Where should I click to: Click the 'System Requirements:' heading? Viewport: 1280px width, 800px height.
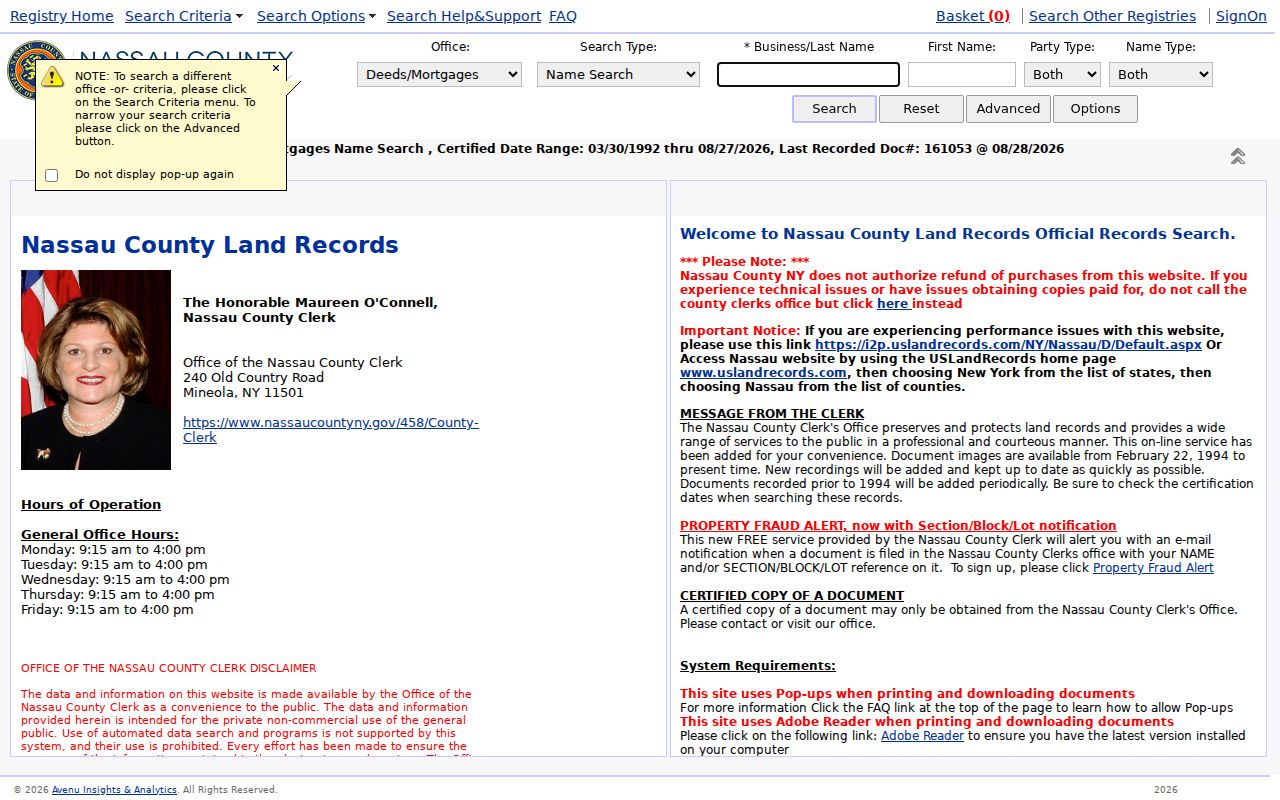[758, 666]
